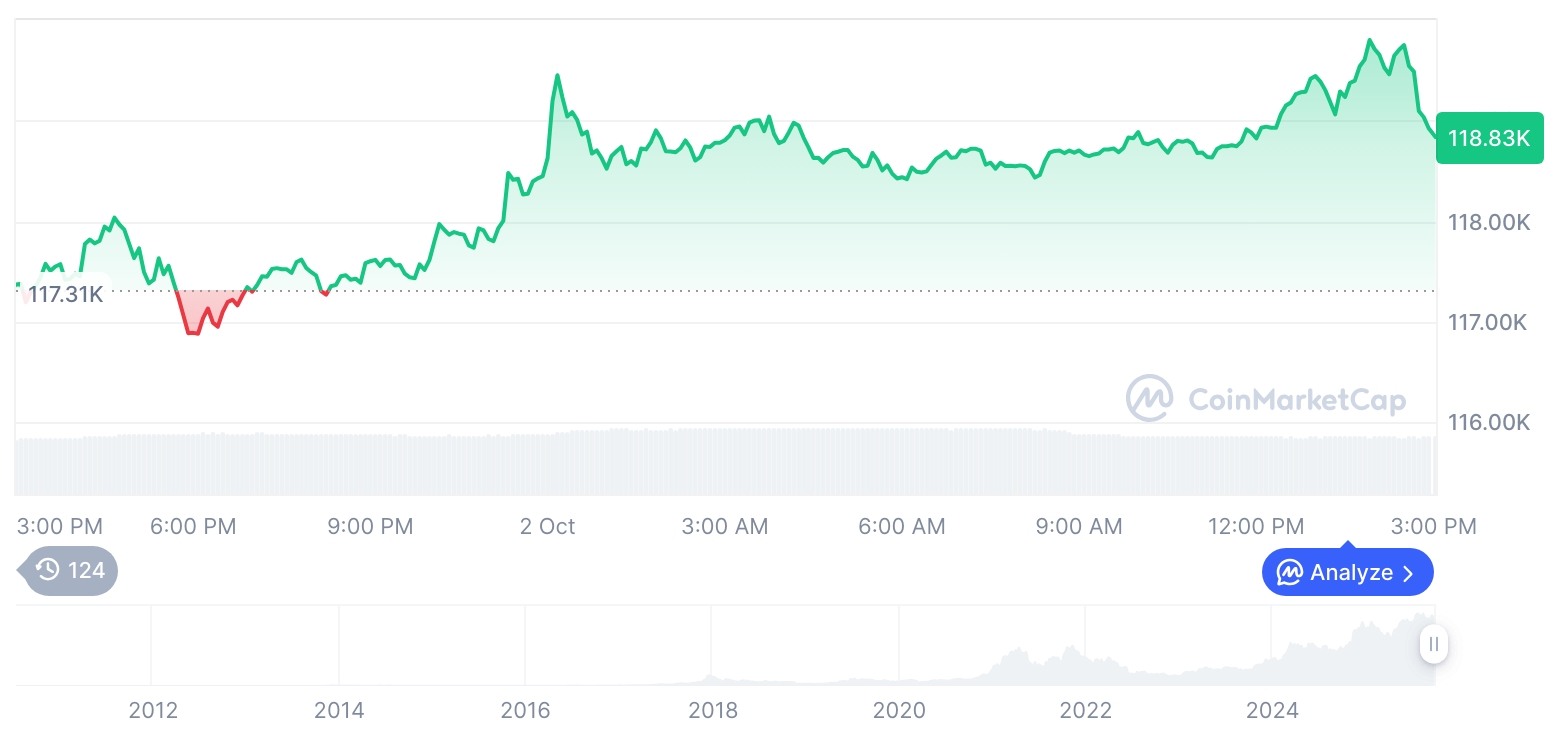Click the 116.00K price axis label

(1489, 423)
